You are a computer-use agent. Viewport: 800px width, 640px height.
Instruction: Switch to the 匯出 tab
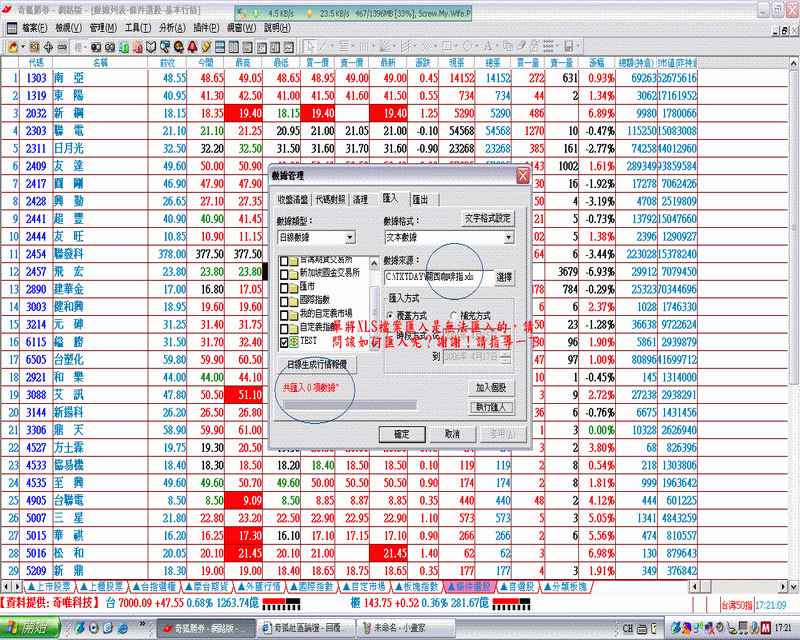click(420, 200)
